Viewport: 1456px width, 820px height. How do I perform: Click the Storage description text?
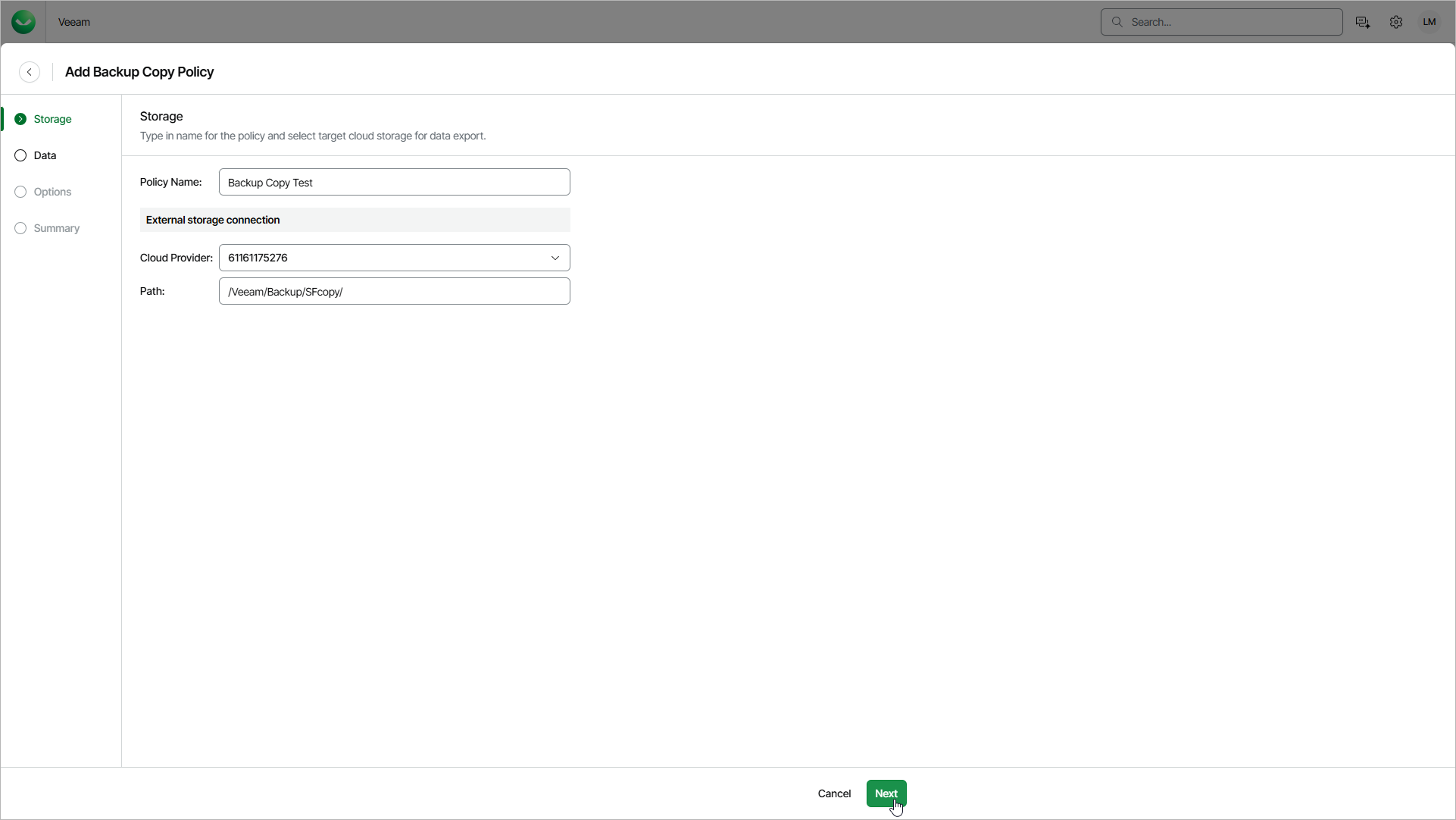[313, 136]
